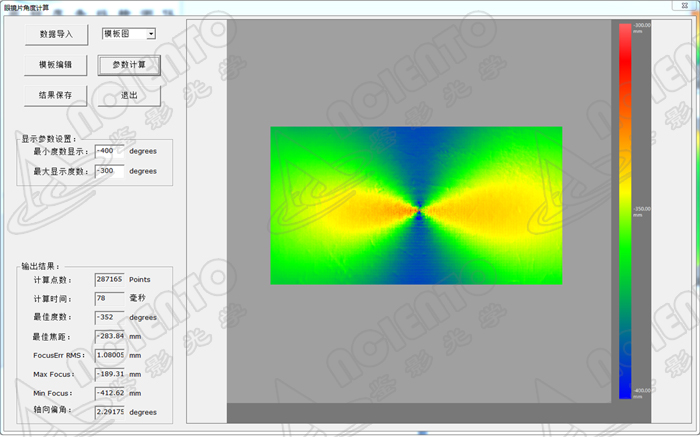Click the rainbow color scale bar
Screen dimensions: 700x437
625,210
